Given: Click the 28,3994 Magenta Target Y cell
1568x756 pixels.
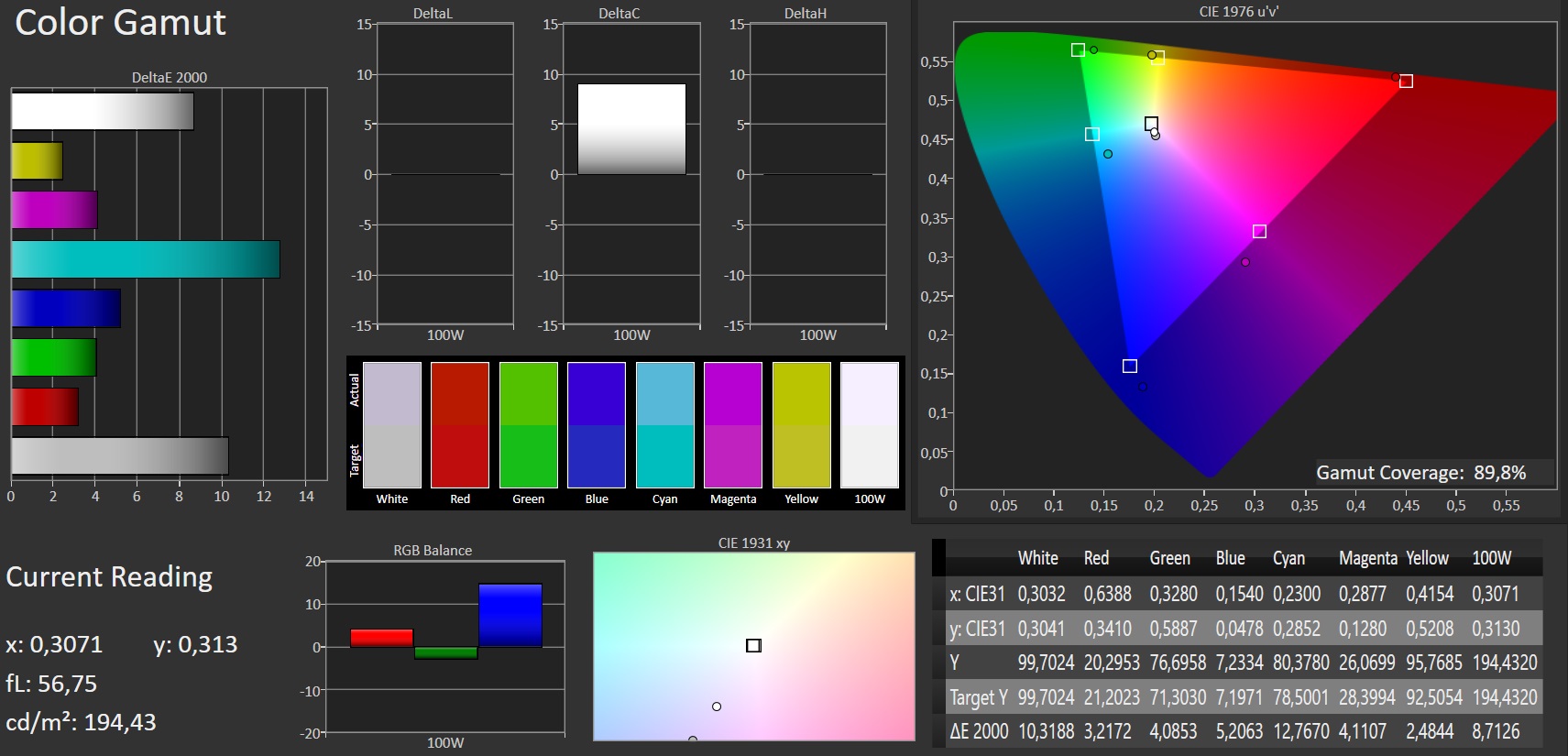Looking at the screenshot, I should [1368, 697].
